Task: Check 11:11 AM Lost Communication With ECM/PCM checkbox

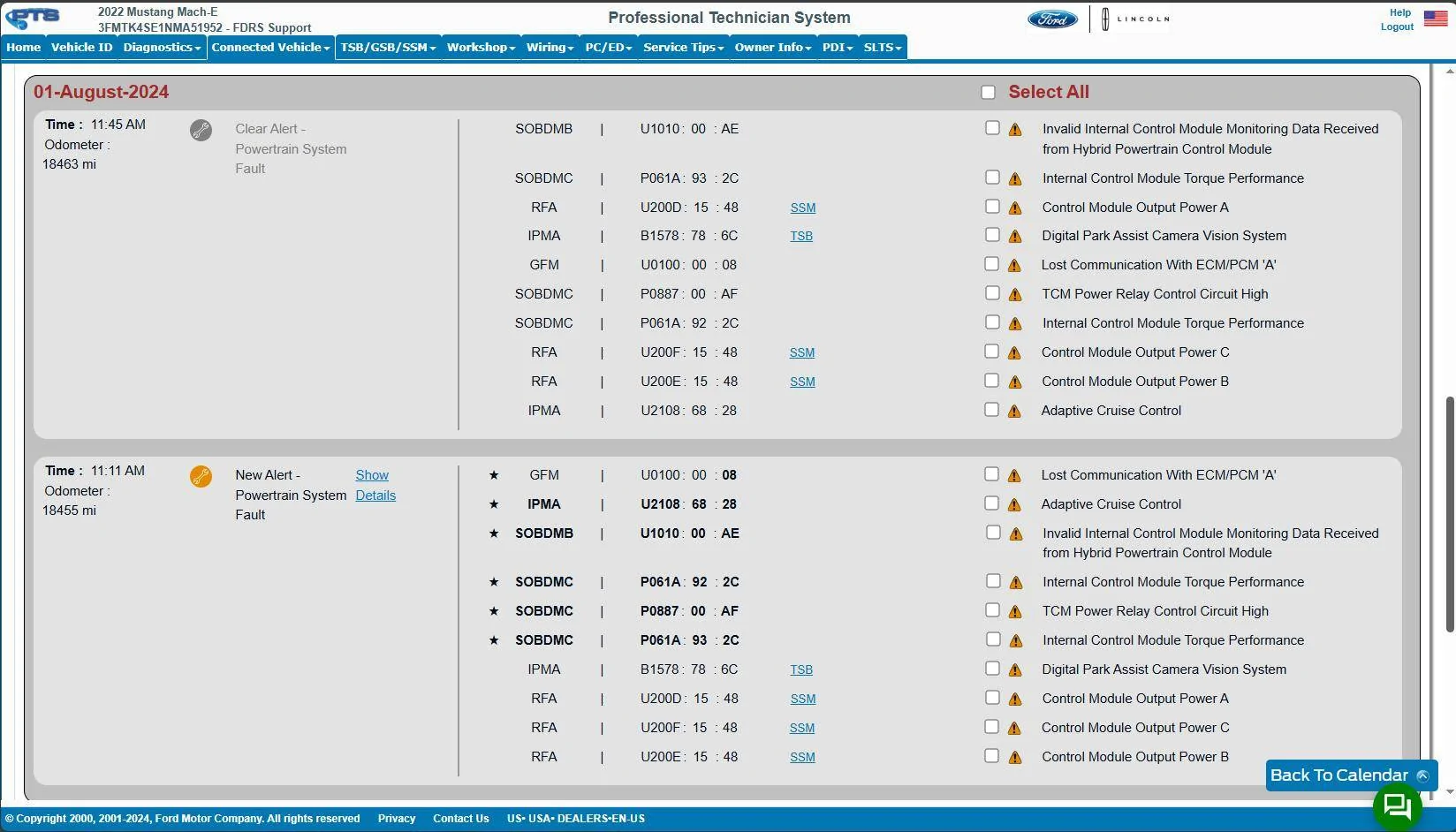Action: tap(991, 474)
